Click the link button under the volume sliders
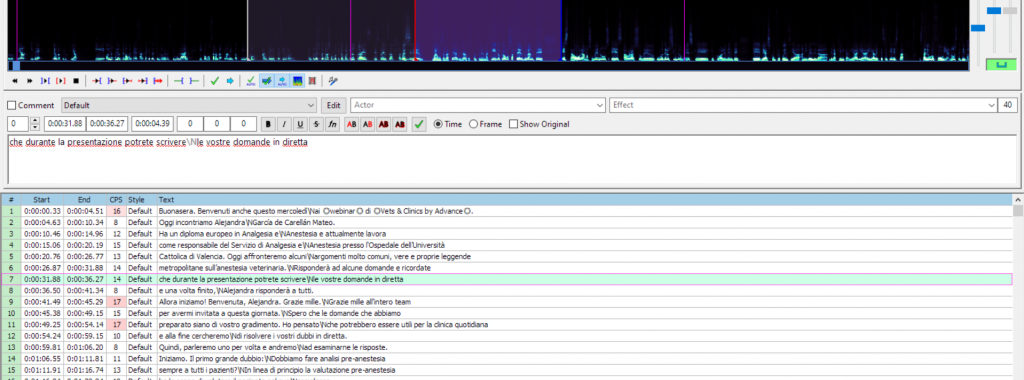The width and height of the screenshot is (1024, 380). tap(1002, 64)
